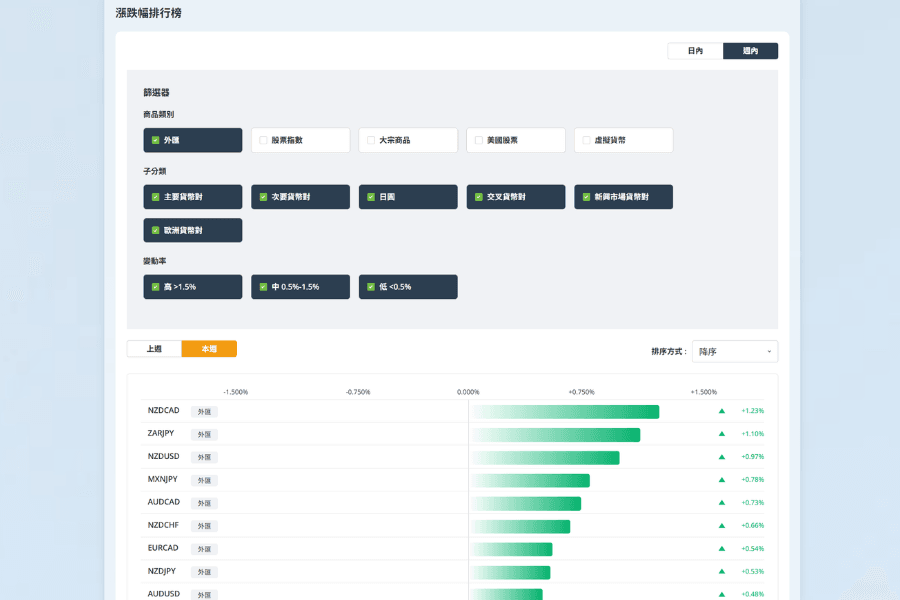900x600 pixels.
Task: Click the NZDCHF symbol name
Action: click(x=163, y=525)
